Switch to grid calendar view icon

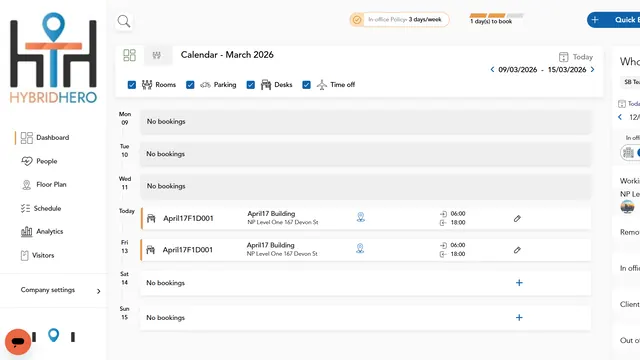click(129, 55)
